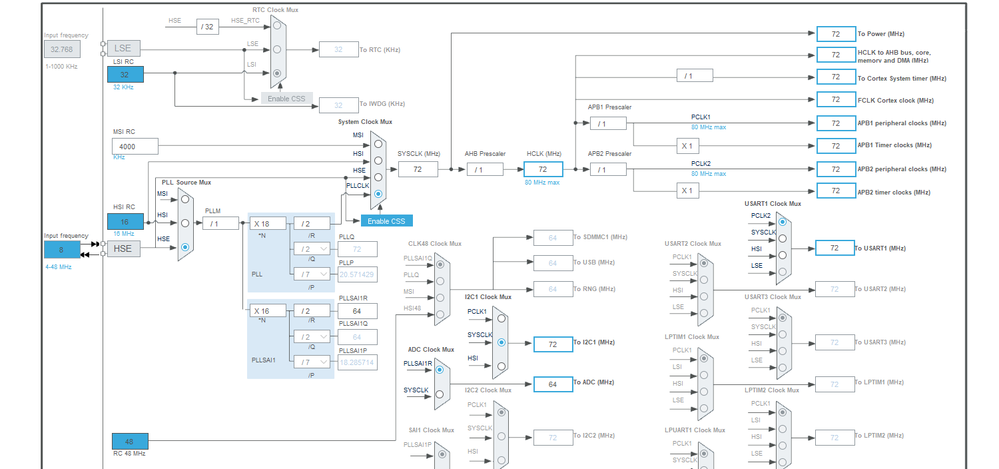The image size is (999, 469).
Task: Open the APB2 Prescaler dropdown
Action: pyautogui.click(x=608, y=170)
